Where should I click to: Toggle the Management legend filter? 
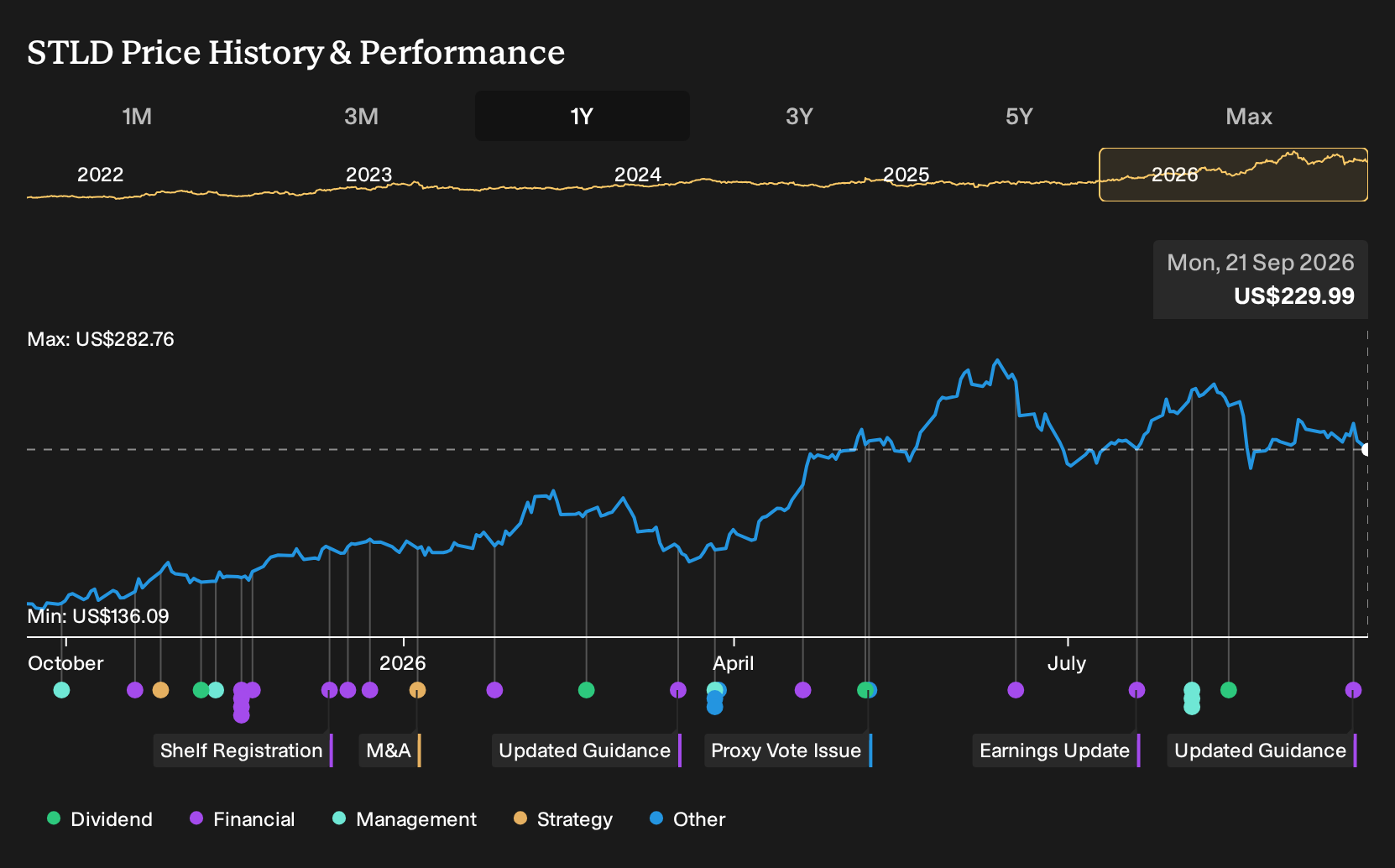coord(405,819)
